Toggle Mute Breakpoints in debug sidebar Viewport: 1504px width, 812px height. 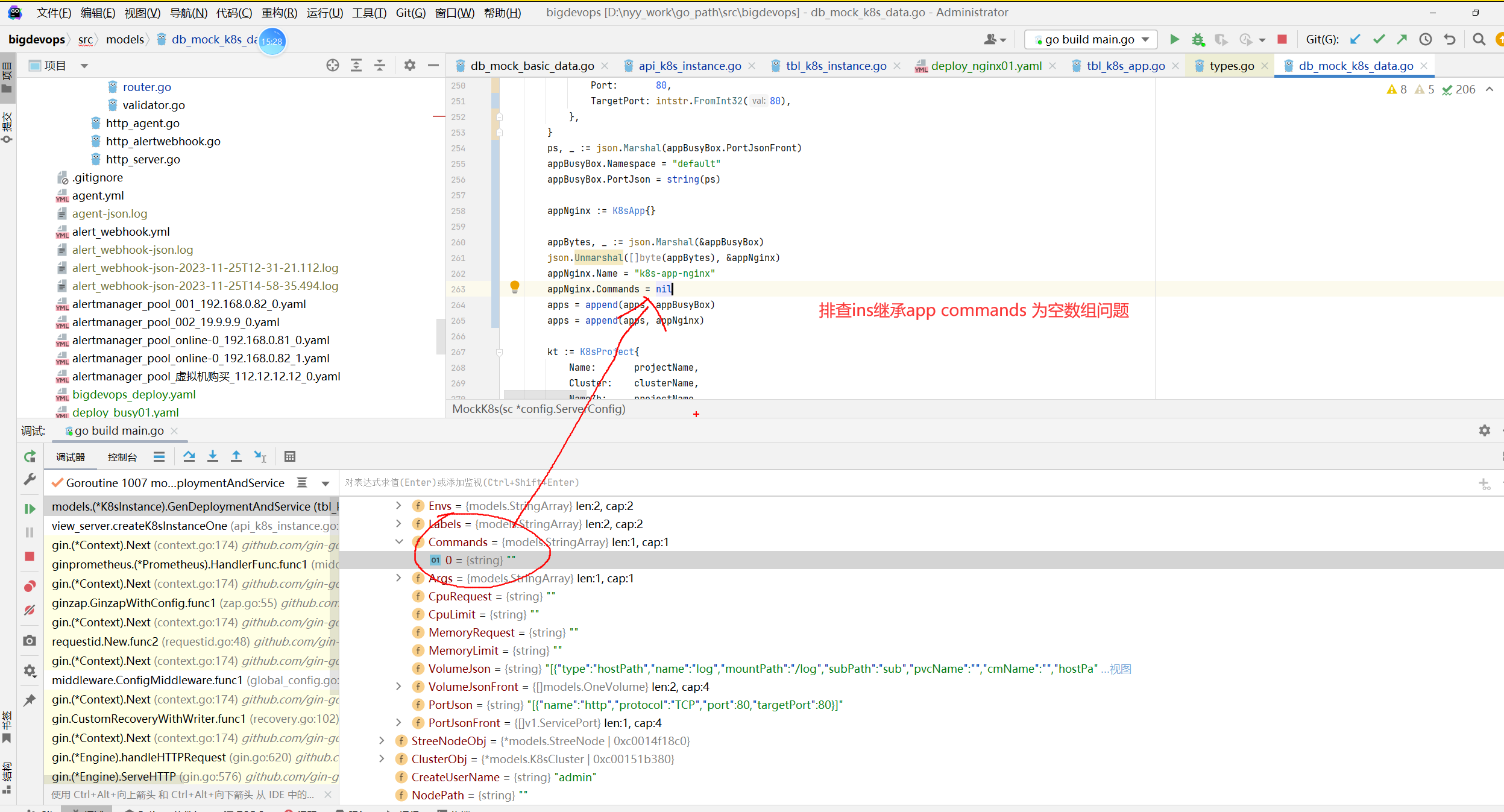point(30,611)
